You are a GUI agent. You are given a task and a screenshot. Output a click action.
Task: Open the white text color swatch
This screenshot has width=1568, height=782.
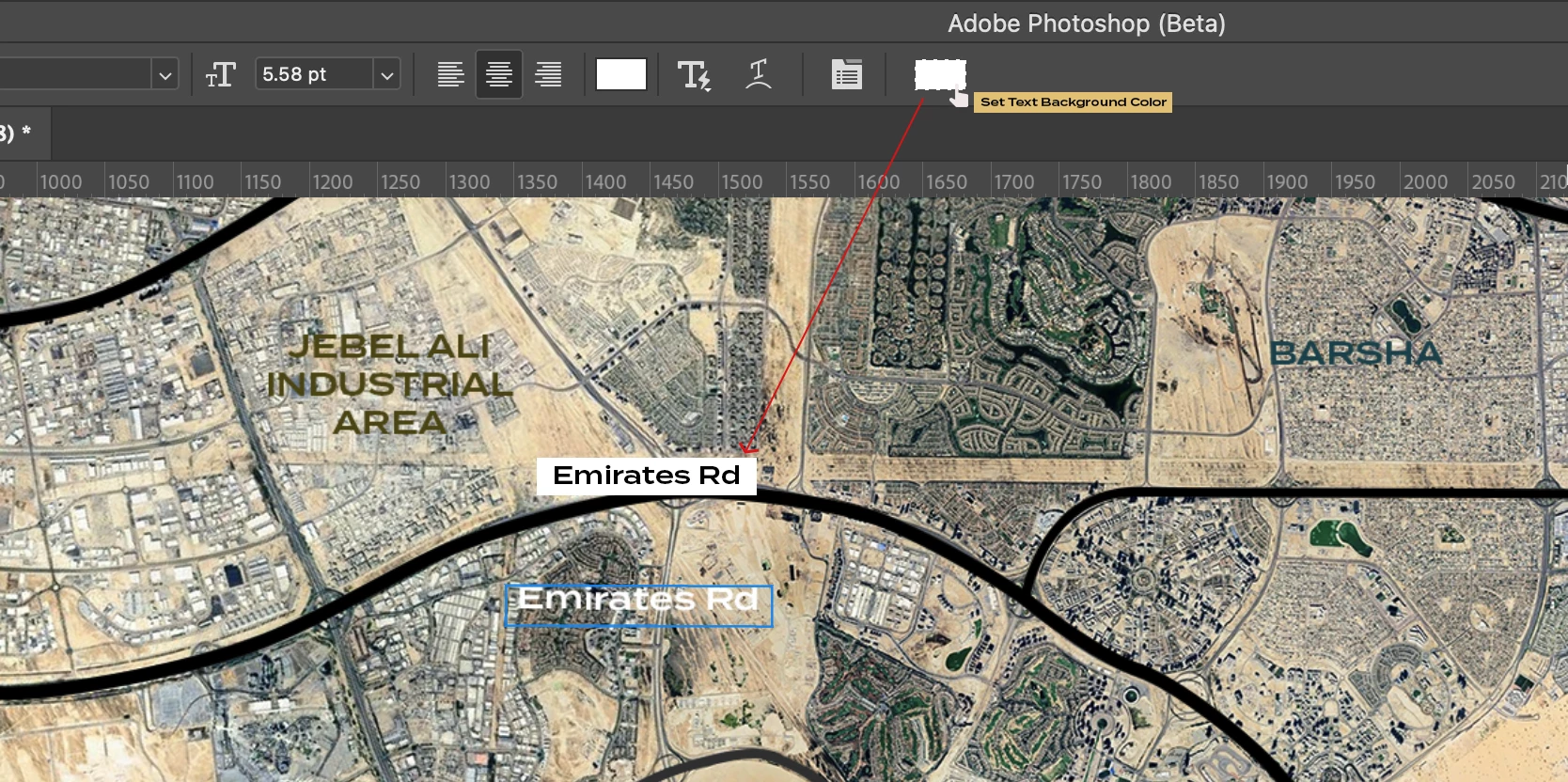click(x=621, y=74)
